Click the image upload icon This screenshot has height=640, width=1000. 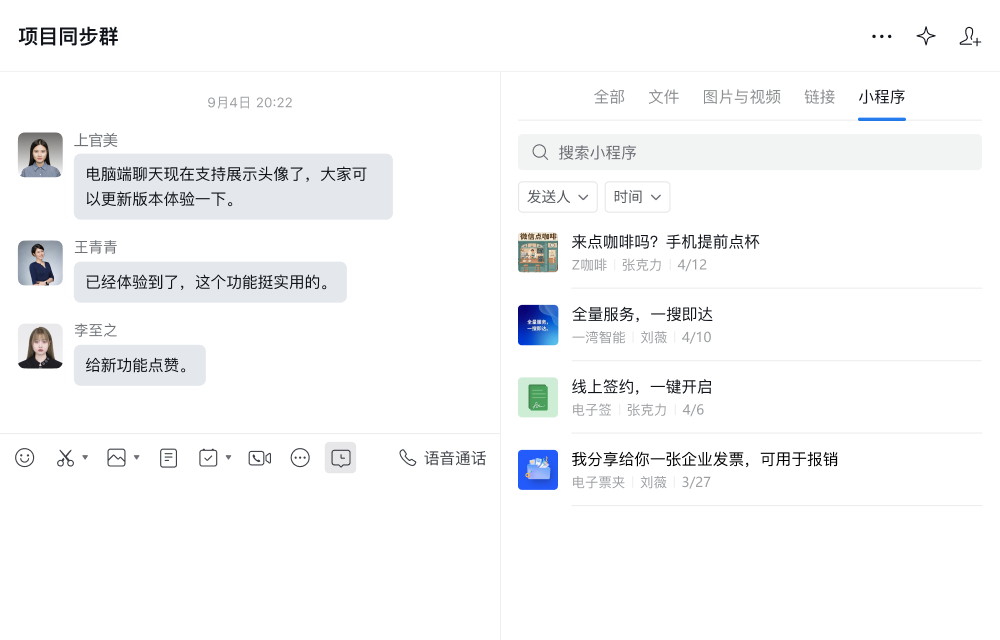pyautogui.click(x=116, y=458)
